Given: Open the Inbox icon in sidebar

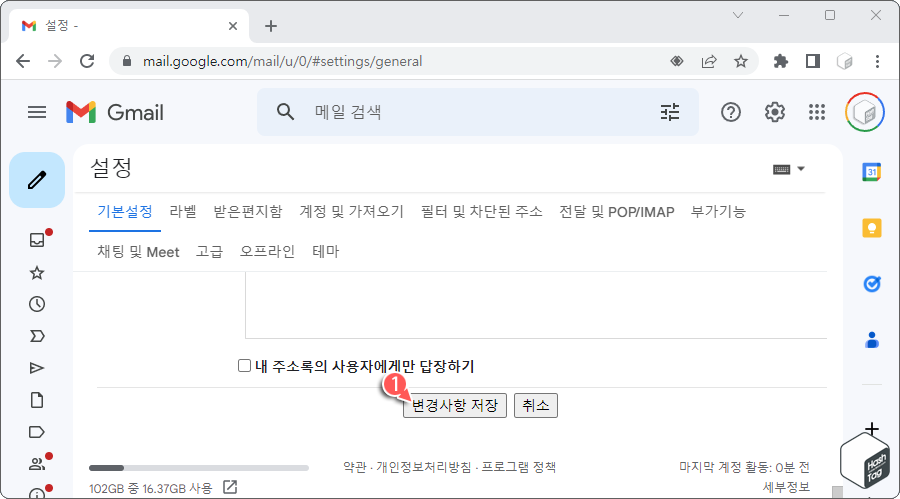Looking at the screenshot, I should tap(37, 240).
